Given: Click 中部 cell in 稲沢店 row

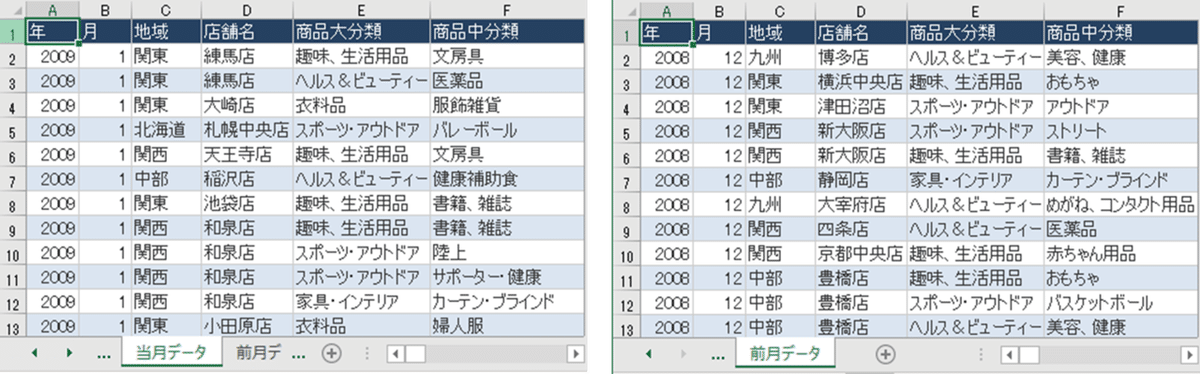Looking at the screenshot, I should 165,179.
